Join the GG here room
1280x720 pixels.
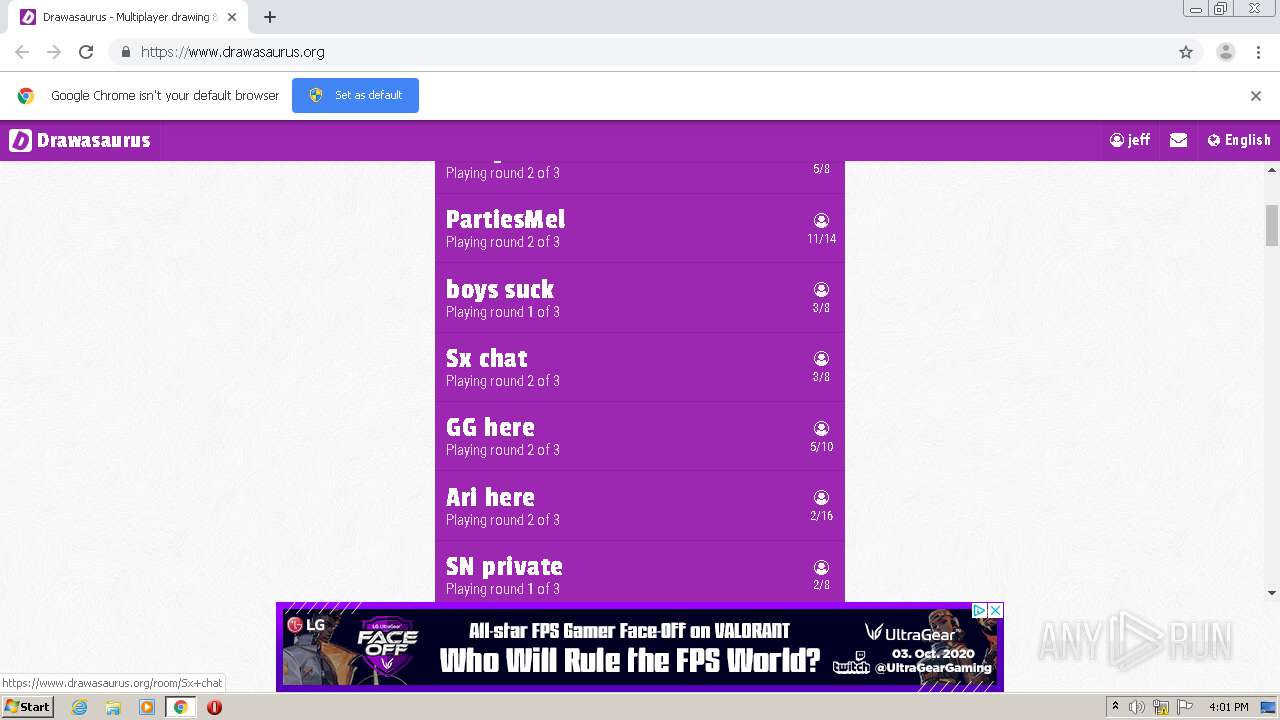(640, 437)
